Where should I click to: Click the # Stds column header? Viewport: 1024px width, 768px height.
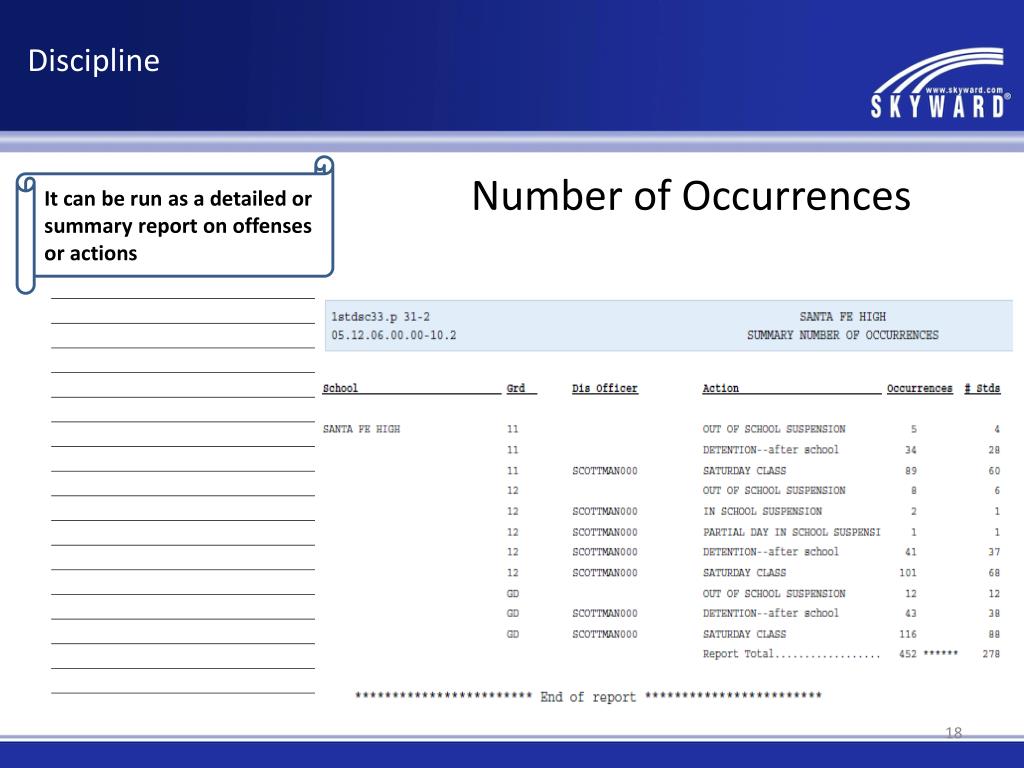(983, 388)
